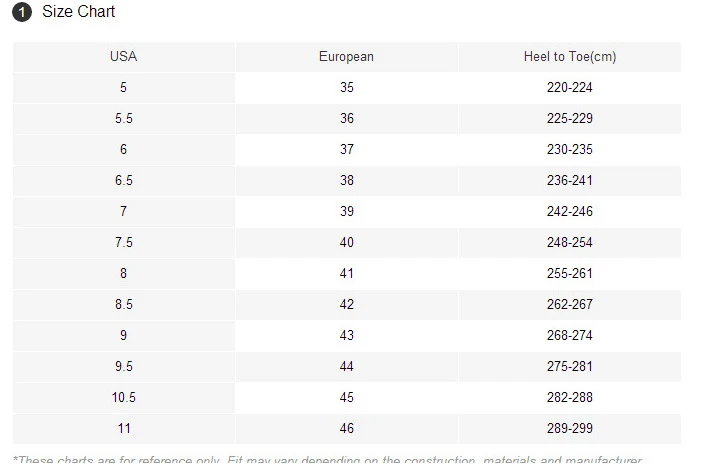The height and width of the screenshot is (474, 712).
Task: Select the 289-299 measurement cell
Action: [x=569, y=429]
